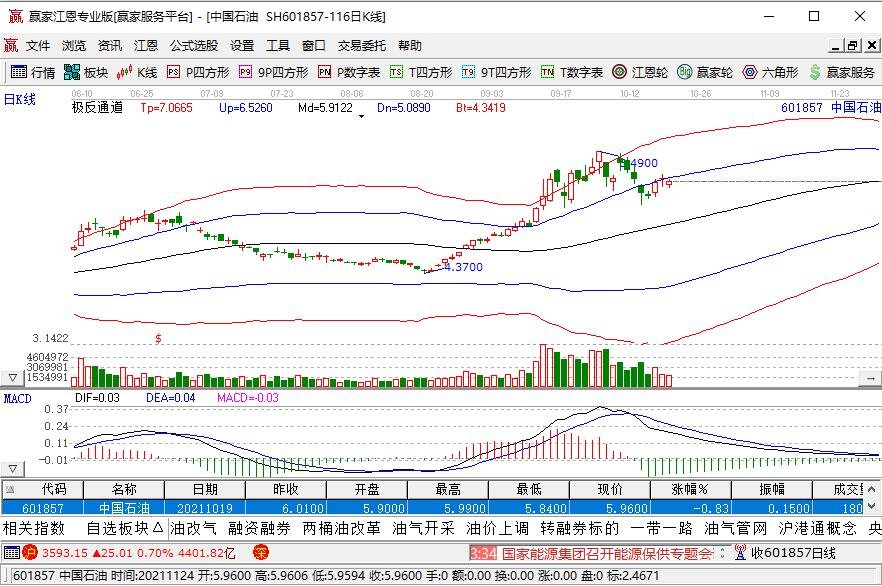Open the 资讯 menu
The image size is (882, 586).
(x=110, y=46)
